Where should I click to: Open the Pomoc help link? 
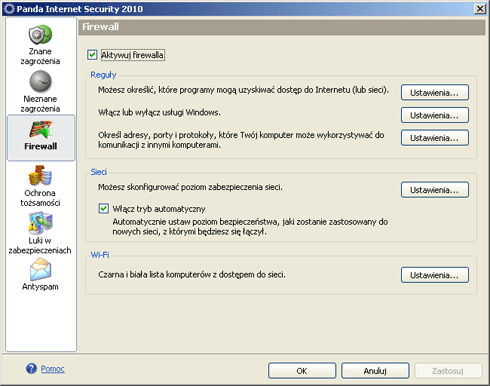pos(53,369)
